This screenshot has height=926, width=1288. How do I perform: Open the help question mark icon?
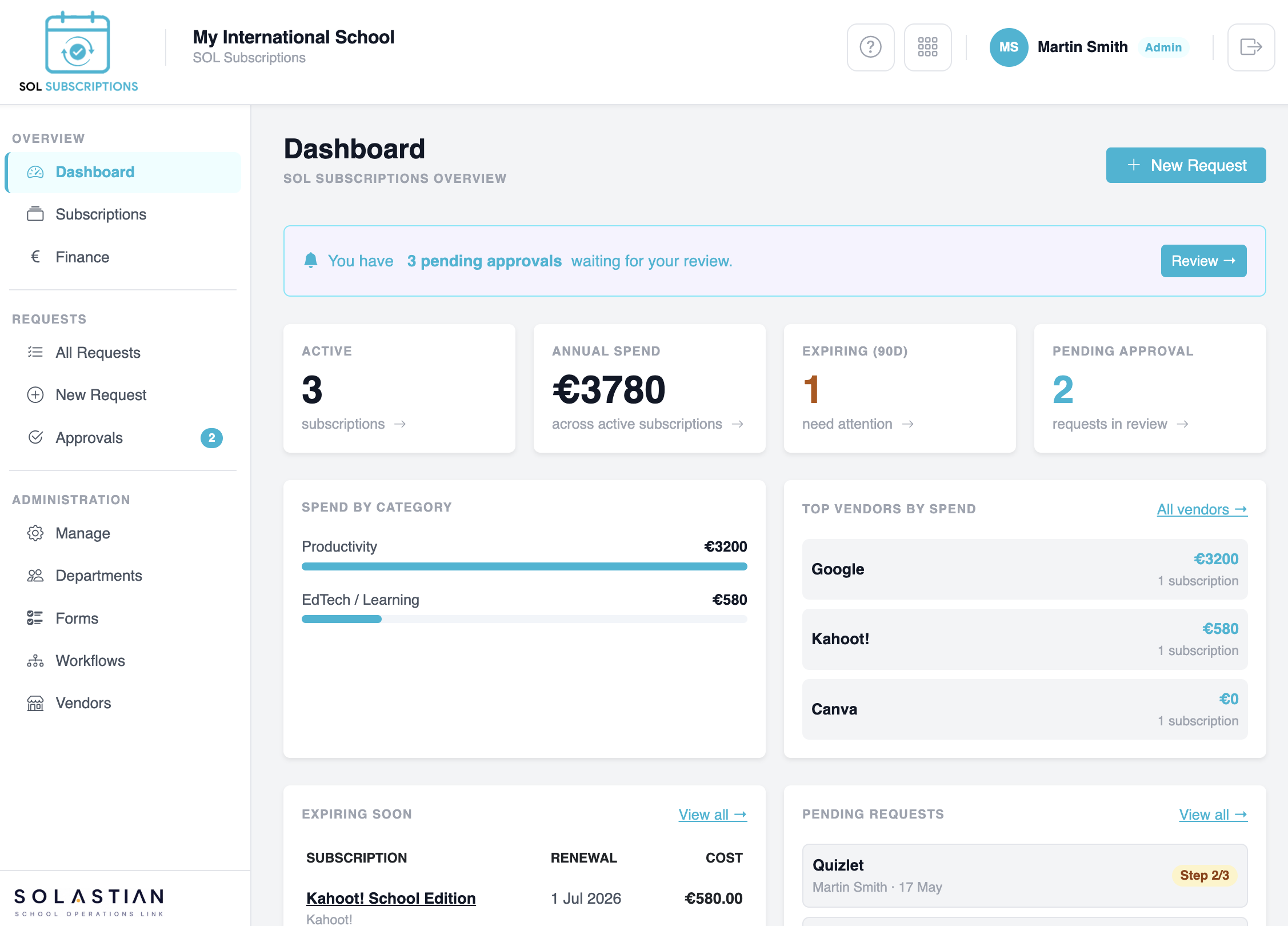(x=870, y=47)
